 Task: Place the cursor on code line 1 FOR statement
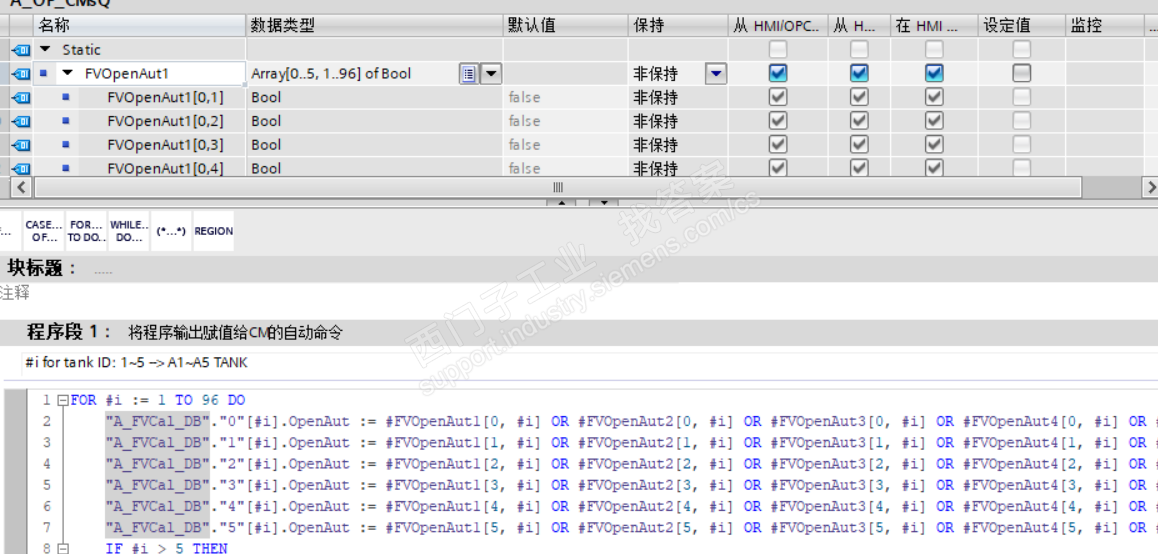coord(158,400)
